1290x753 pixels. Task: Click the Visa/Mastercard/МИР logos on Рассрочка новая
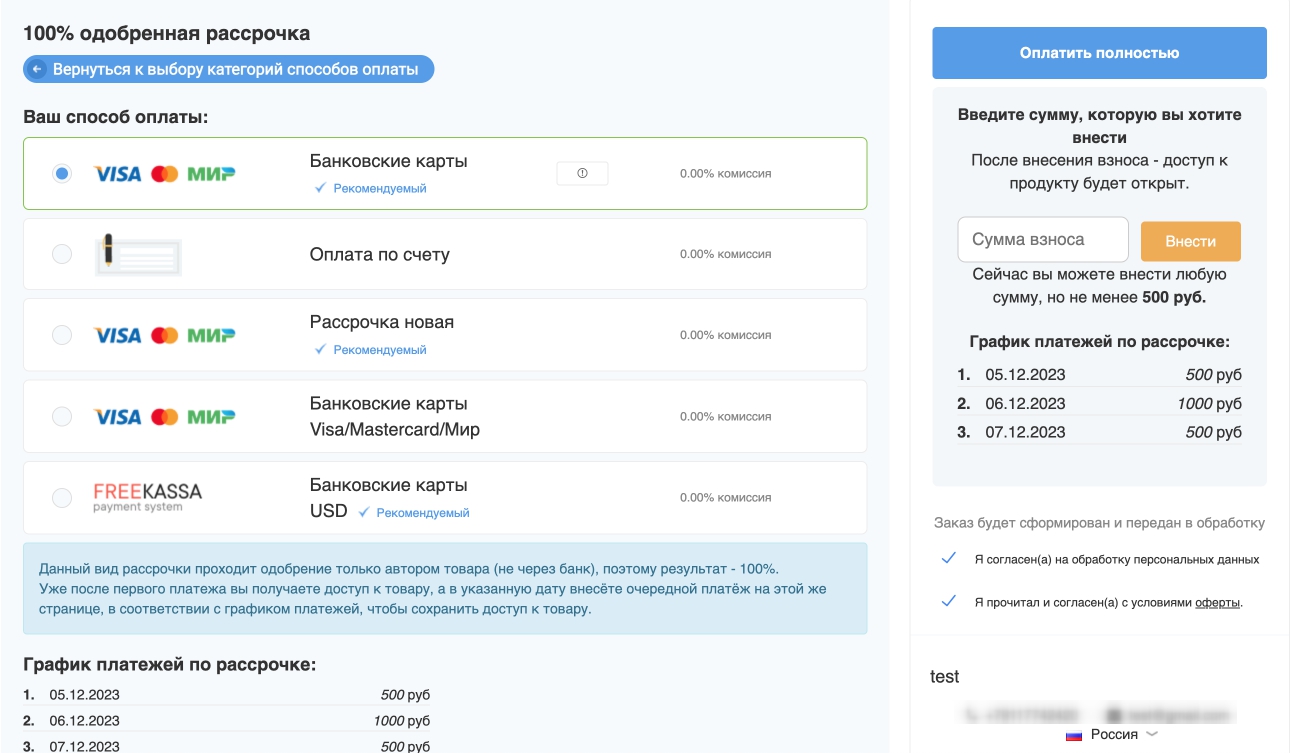[x=164, y=335]
